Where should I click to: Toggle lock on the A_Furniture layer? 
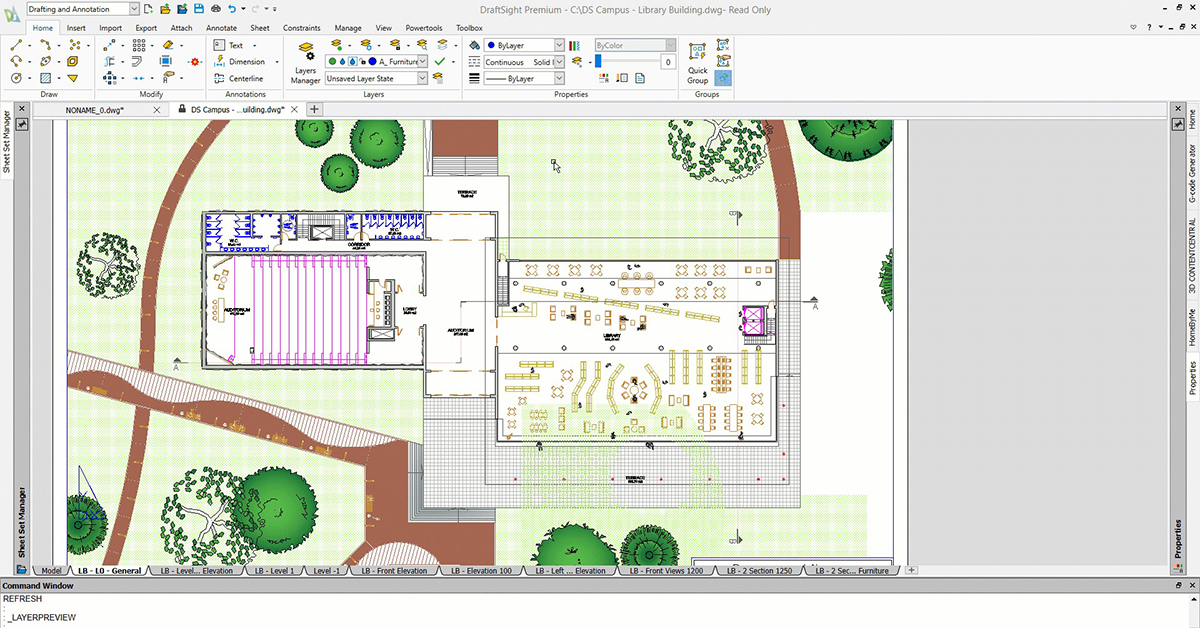[361, 61]
